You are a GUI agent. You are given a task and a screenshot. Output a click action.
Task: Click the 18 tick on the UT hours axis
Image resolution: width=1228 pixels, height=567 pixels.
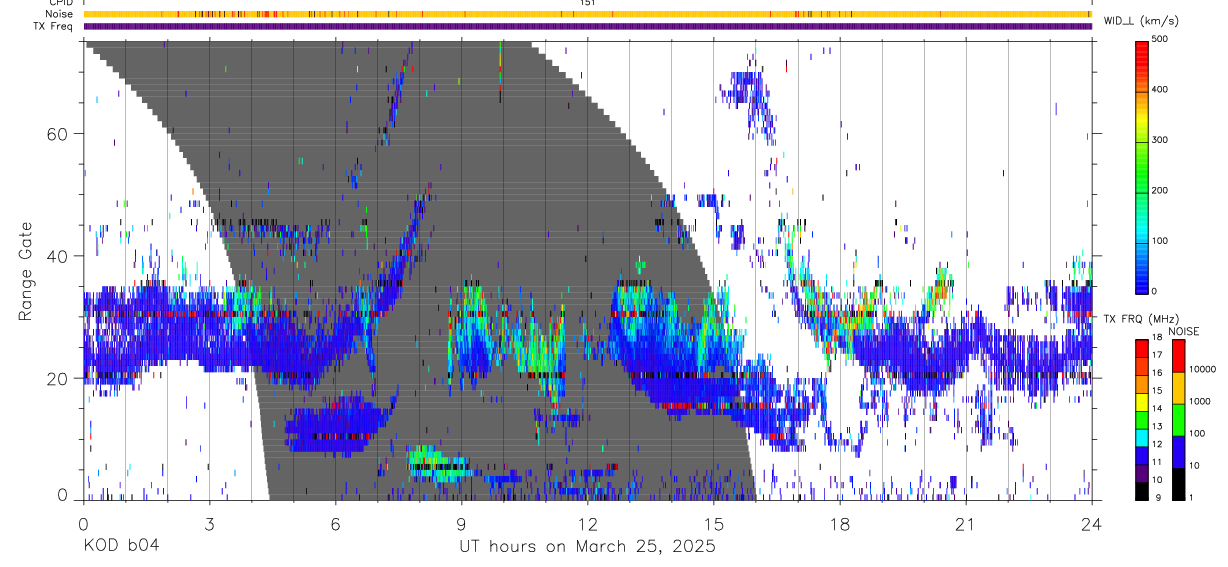(840, 524)
